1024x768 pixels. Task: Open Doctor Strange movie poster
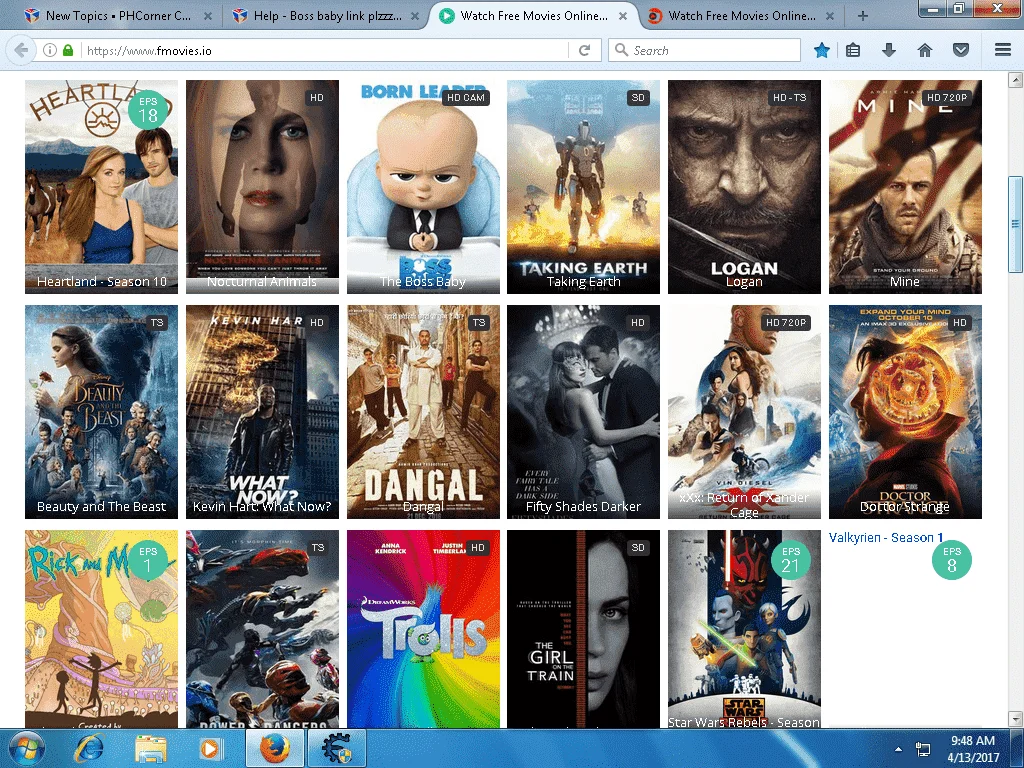tap(905, 412)
